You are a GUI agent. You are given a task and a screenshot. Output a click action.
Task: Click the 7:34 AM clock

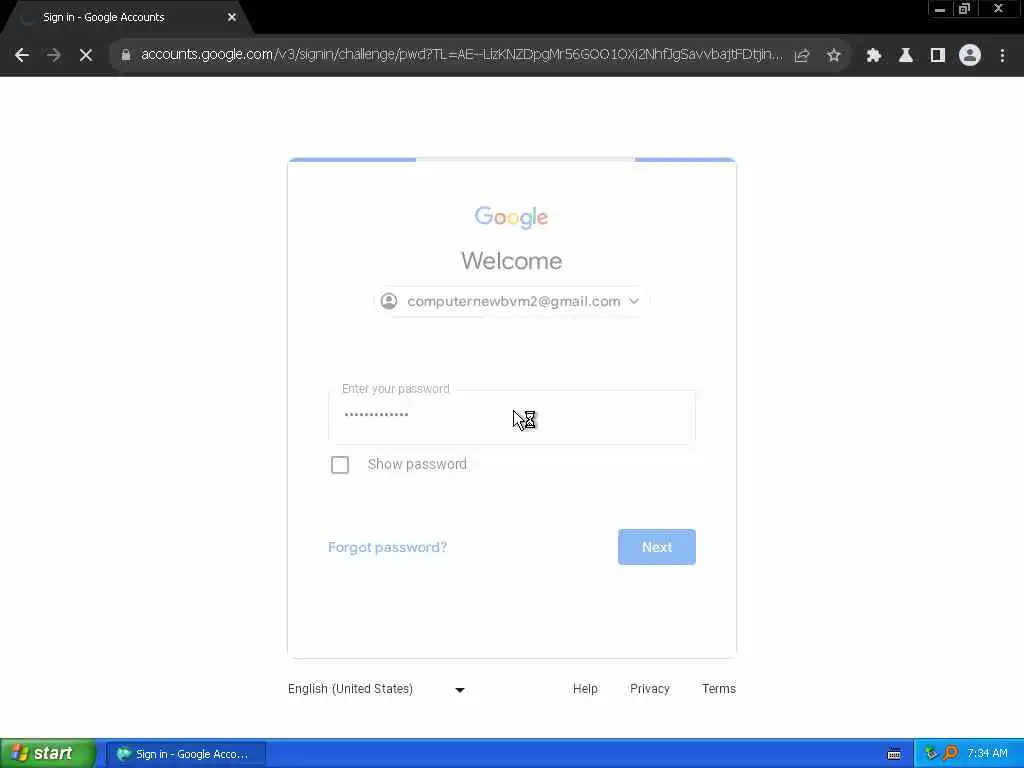(987, 754)
